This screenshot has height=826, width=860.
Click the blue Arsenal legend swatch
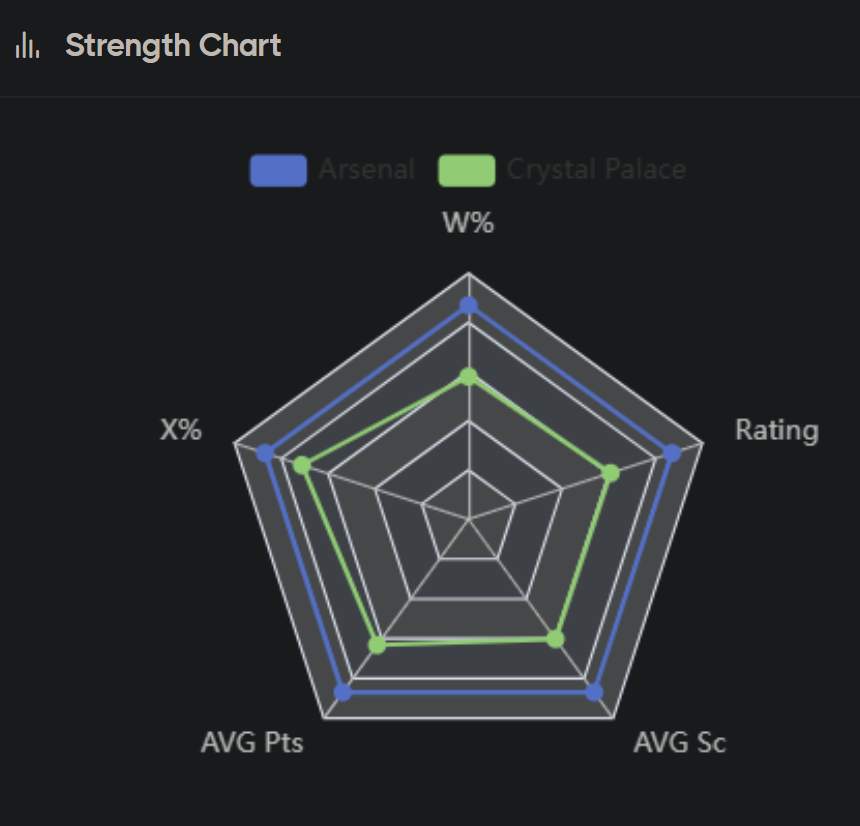[x=278, y=170]
